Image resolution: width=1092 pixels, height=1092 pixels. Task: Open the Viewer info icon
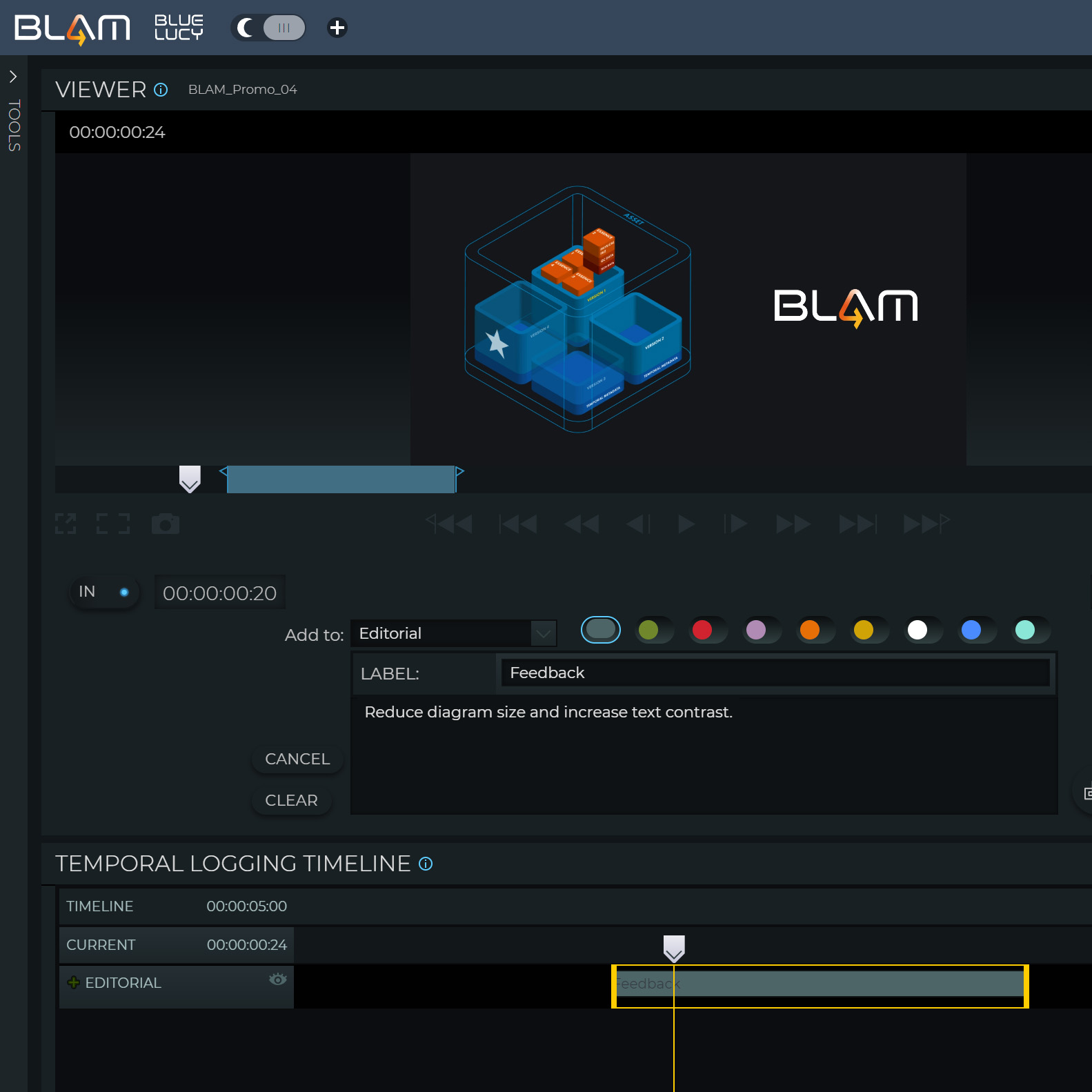tap(161, 90)
